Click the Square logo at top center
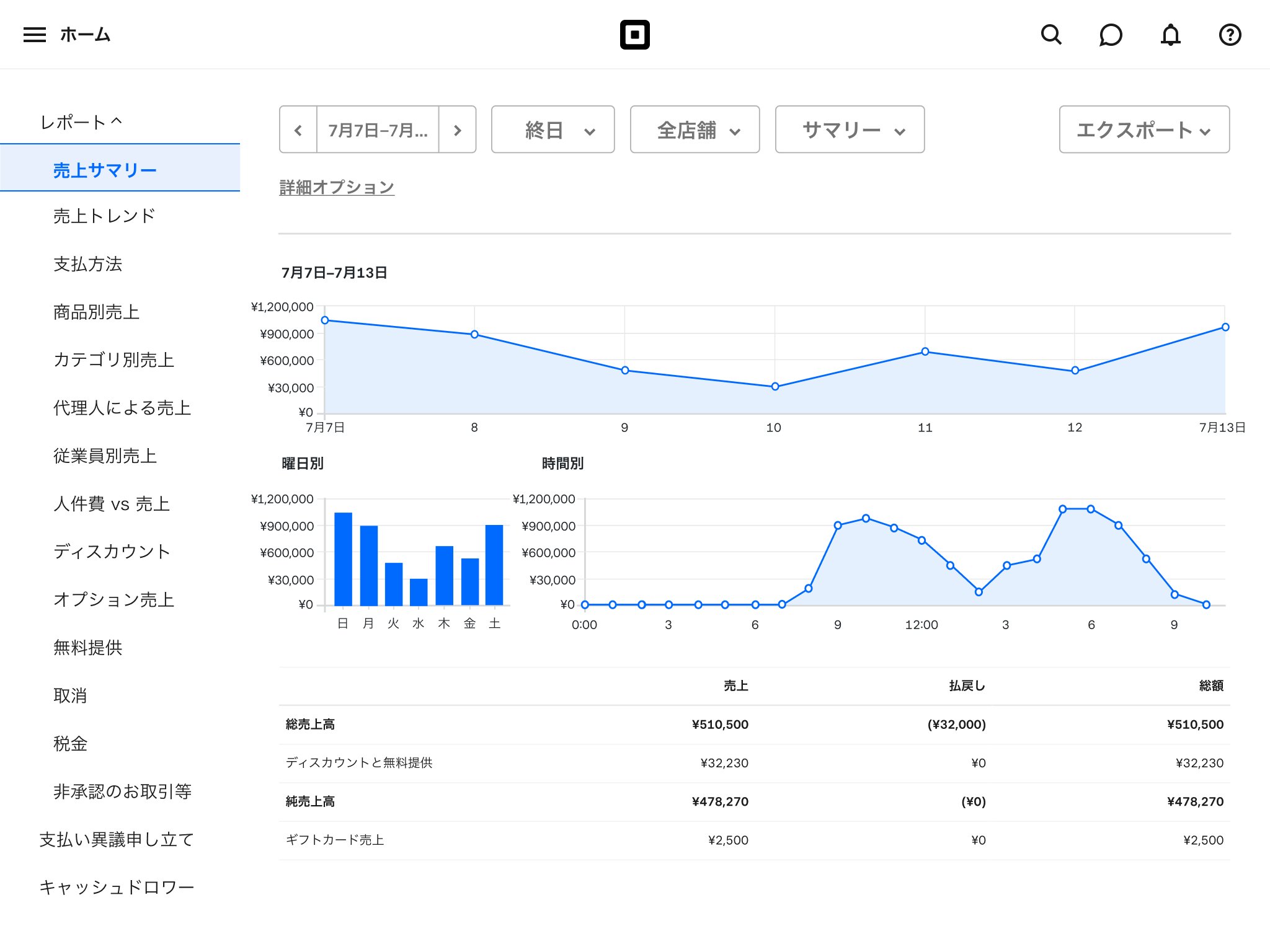This screenshot has height=952, width=1270. coord(635,34)
